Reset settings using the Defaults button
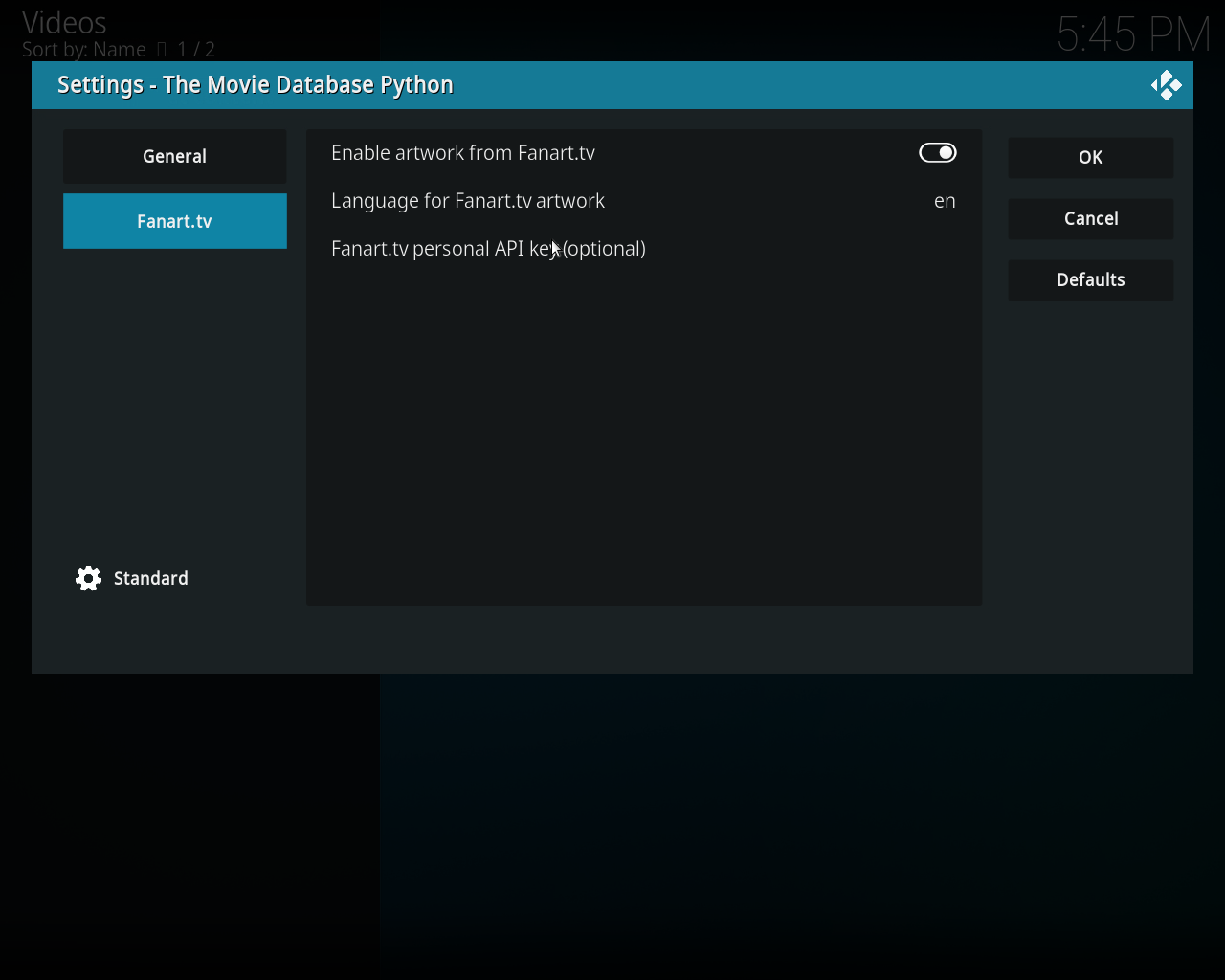 (1091, 279)
